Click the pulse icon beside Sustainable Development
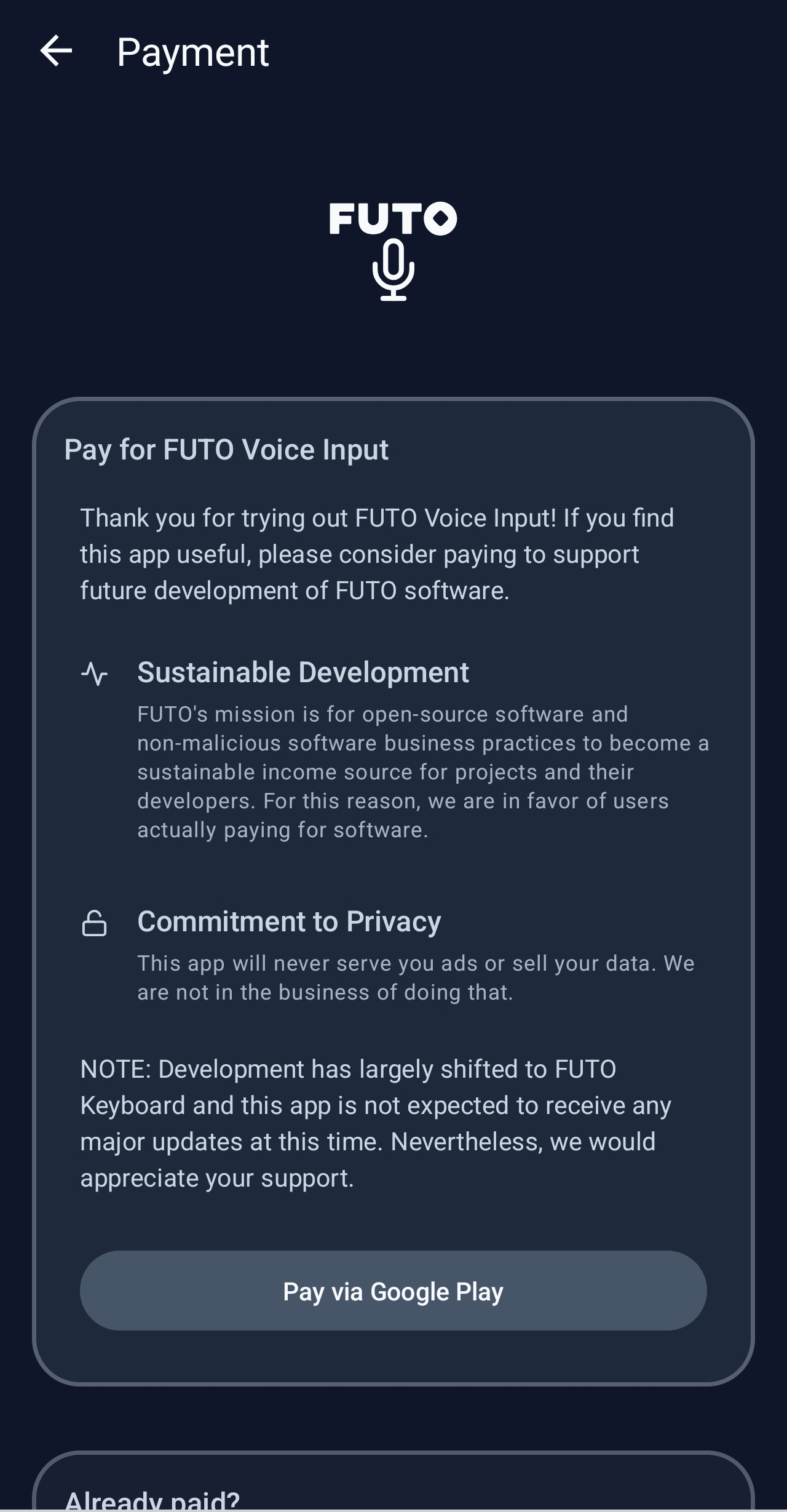This screenshot has height=1512, width=787. pyautogui.click(x=94, y=674)
